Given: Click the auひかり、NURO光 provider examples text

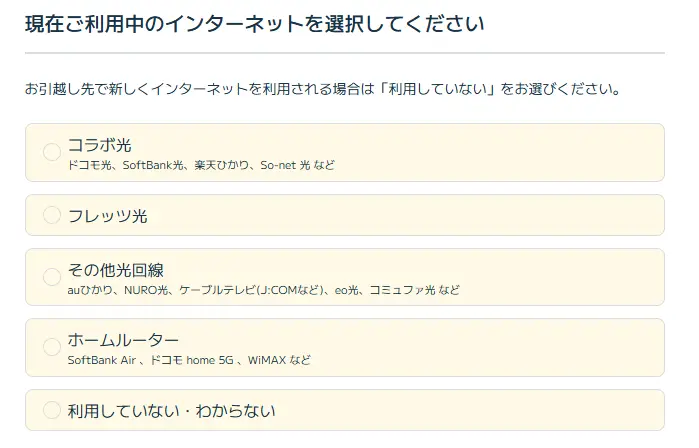Looking at the screenshot, I should coord(263,290).
